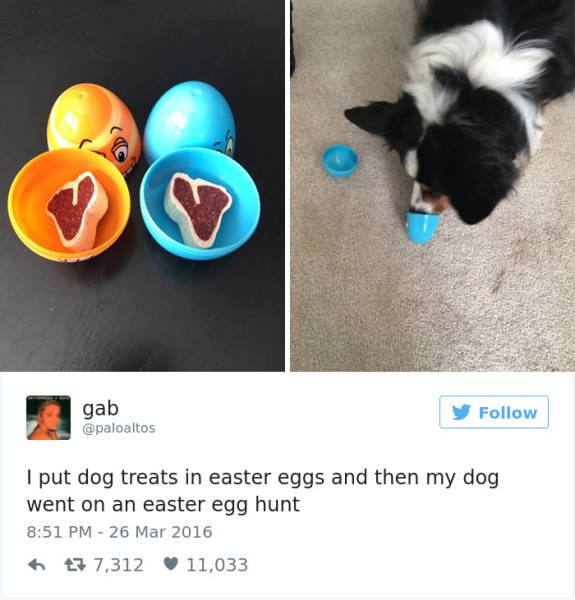Image resolution: width=575 pixels, height=600 pixels.
Task: Click the tweet text about the egg hunt
Action: tap(263, 491)
